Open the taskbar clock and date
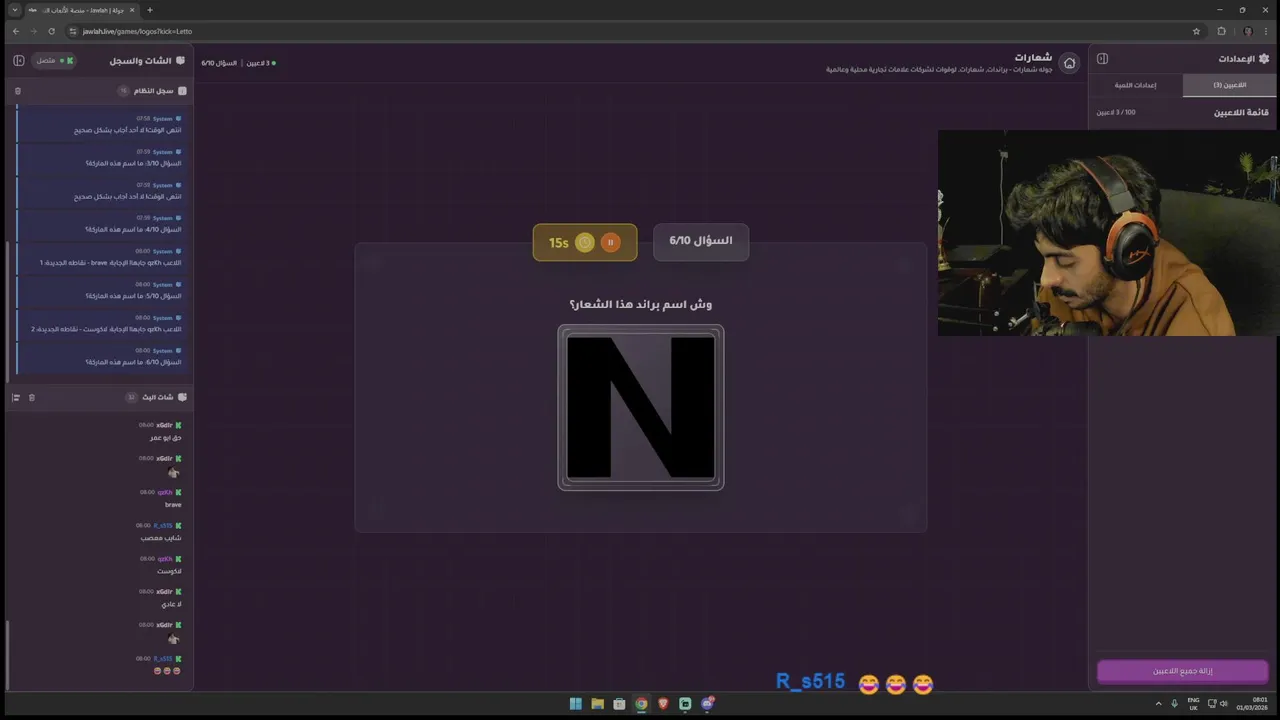Screen dimensions: 1280x720 point(1251,703)
